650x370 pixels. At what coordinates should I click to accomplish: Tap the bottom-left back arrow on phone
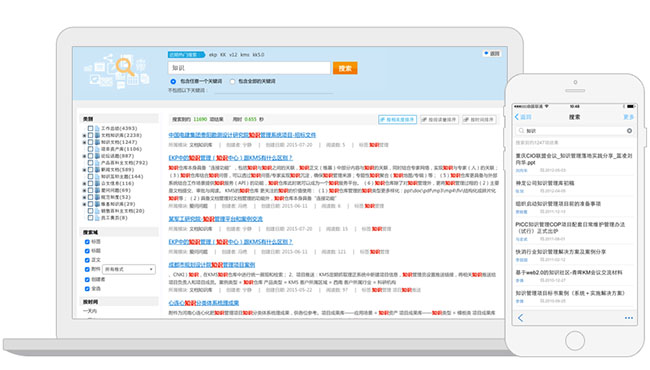520,318
